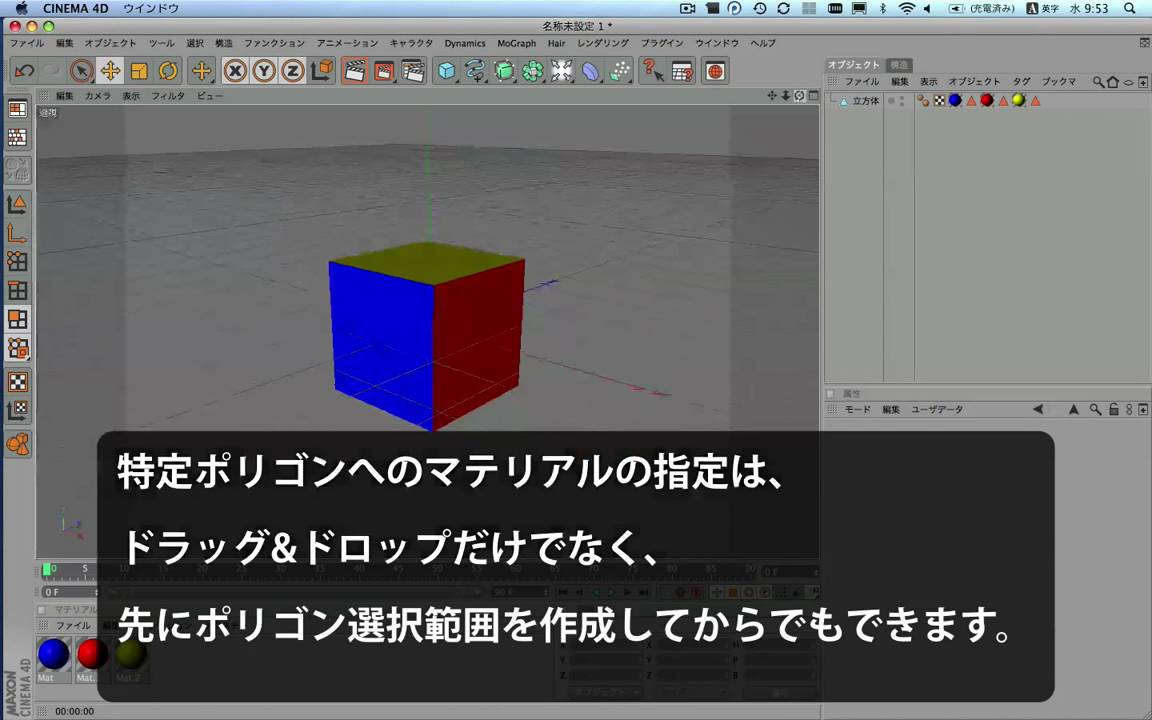Viewport: 1152px width, 720px height.
Task: Click the Undo arrow in the toolbar
Action: click(24, 71)
